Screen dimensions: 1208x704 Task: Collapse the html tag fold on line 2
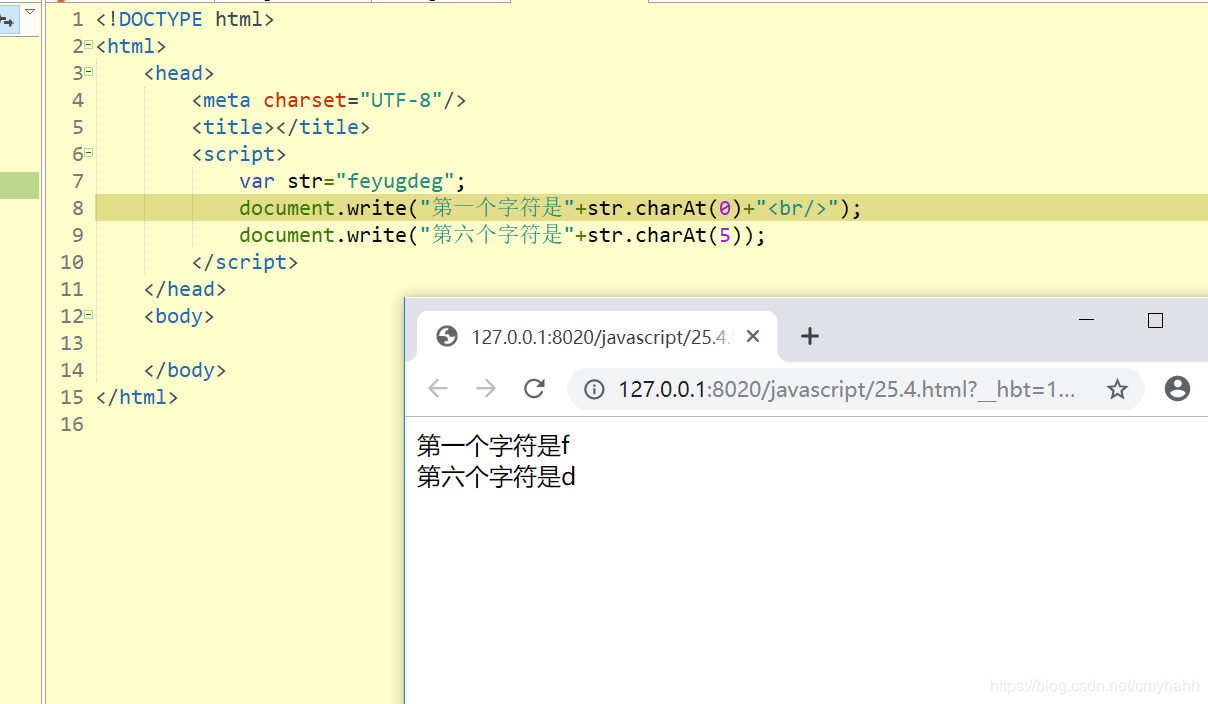[89, 44]
